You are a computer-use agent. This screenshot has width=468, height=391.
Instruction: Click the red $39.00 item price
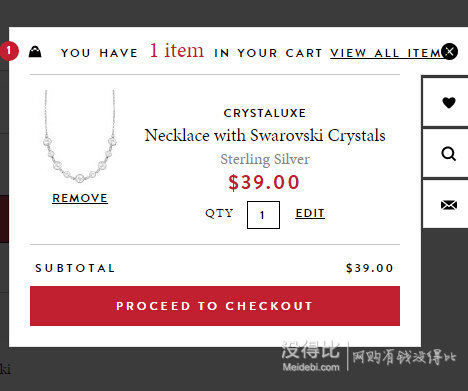(264, 183)
